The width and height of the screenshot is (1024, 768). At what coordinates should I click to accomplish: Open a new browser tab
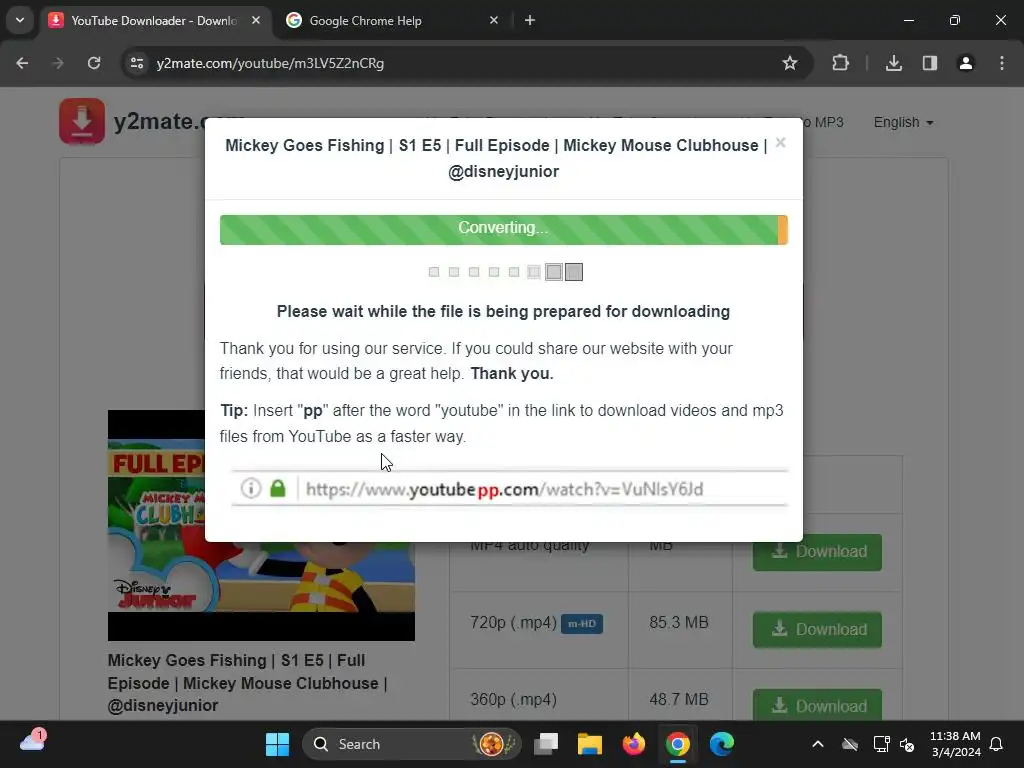(x=530, y=20)
